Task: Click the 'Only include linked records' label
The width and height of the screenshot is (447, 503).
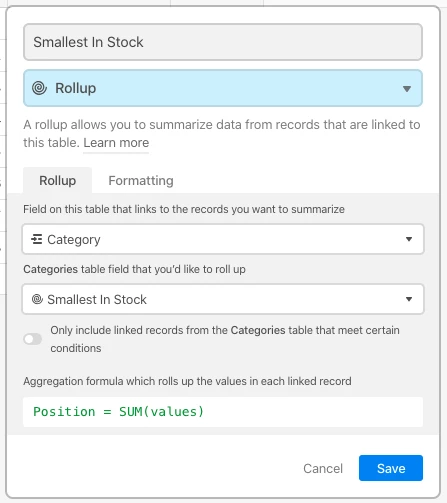Action: click(225, 339)
